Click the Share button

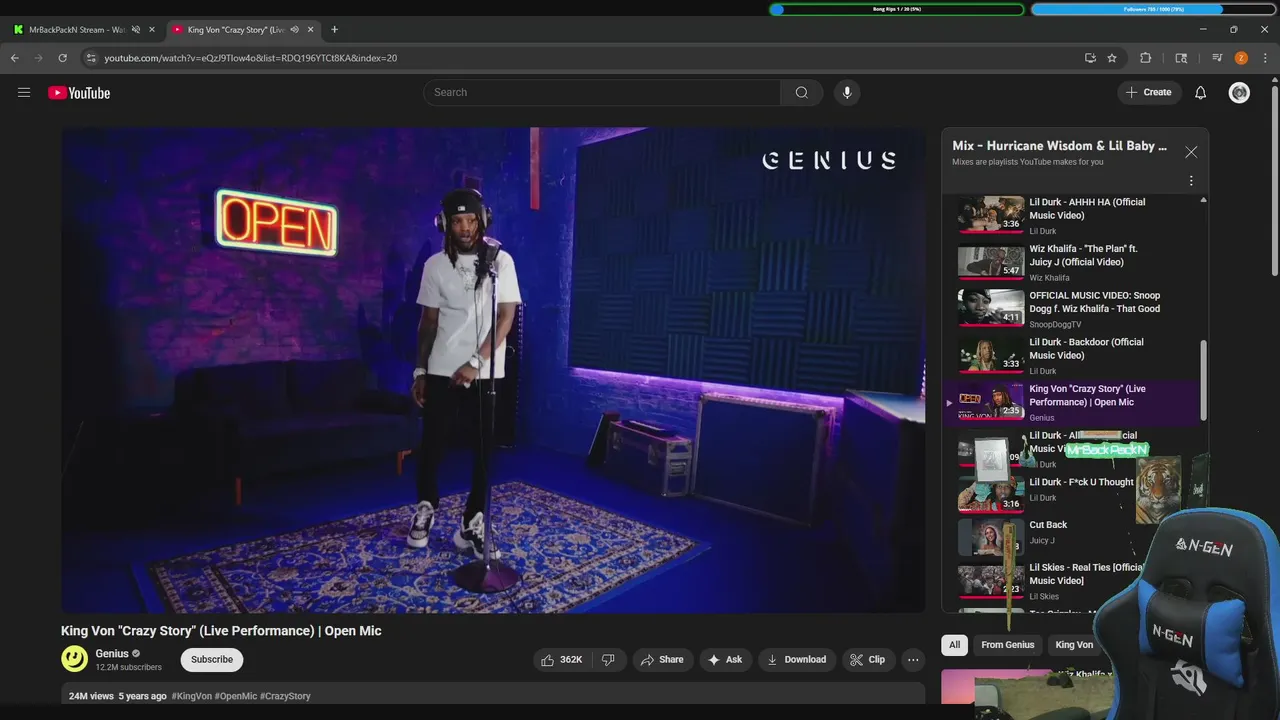point(662,660)
